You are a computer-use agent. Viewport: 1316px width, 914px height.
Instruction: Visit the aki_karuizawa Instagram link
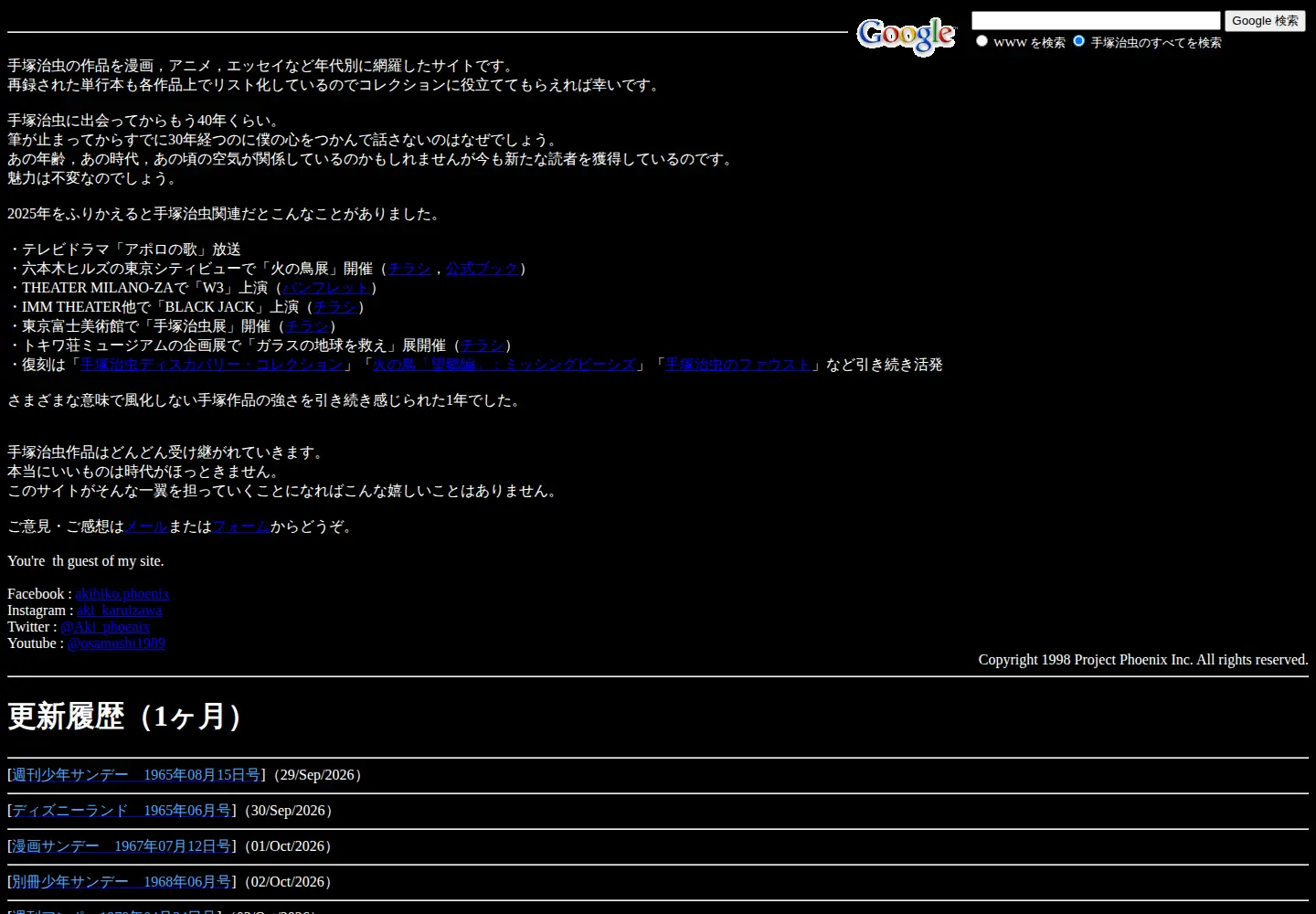tap(120, 611)
